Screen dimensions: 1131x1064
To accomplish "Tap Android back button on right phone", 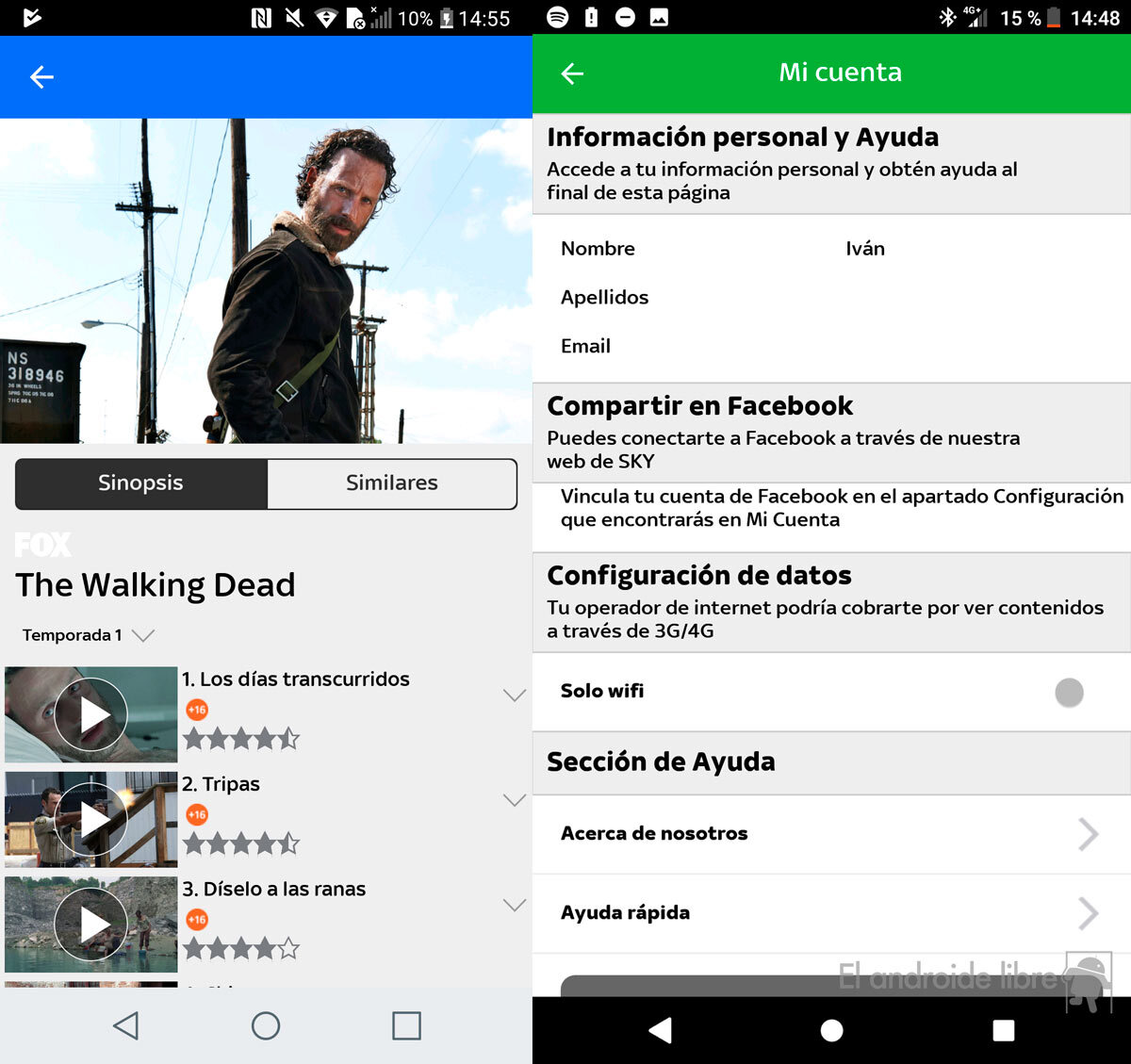I will tap(661, 1030).
